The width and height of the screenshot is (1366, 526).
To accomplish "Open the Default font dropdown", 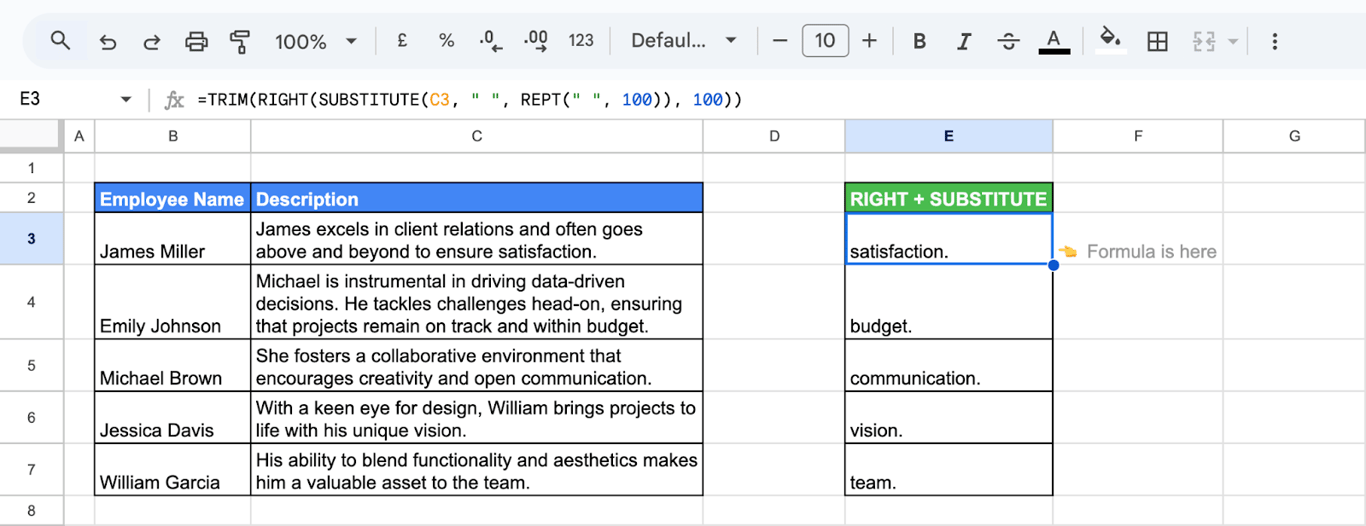I will [x=683, y=41].
